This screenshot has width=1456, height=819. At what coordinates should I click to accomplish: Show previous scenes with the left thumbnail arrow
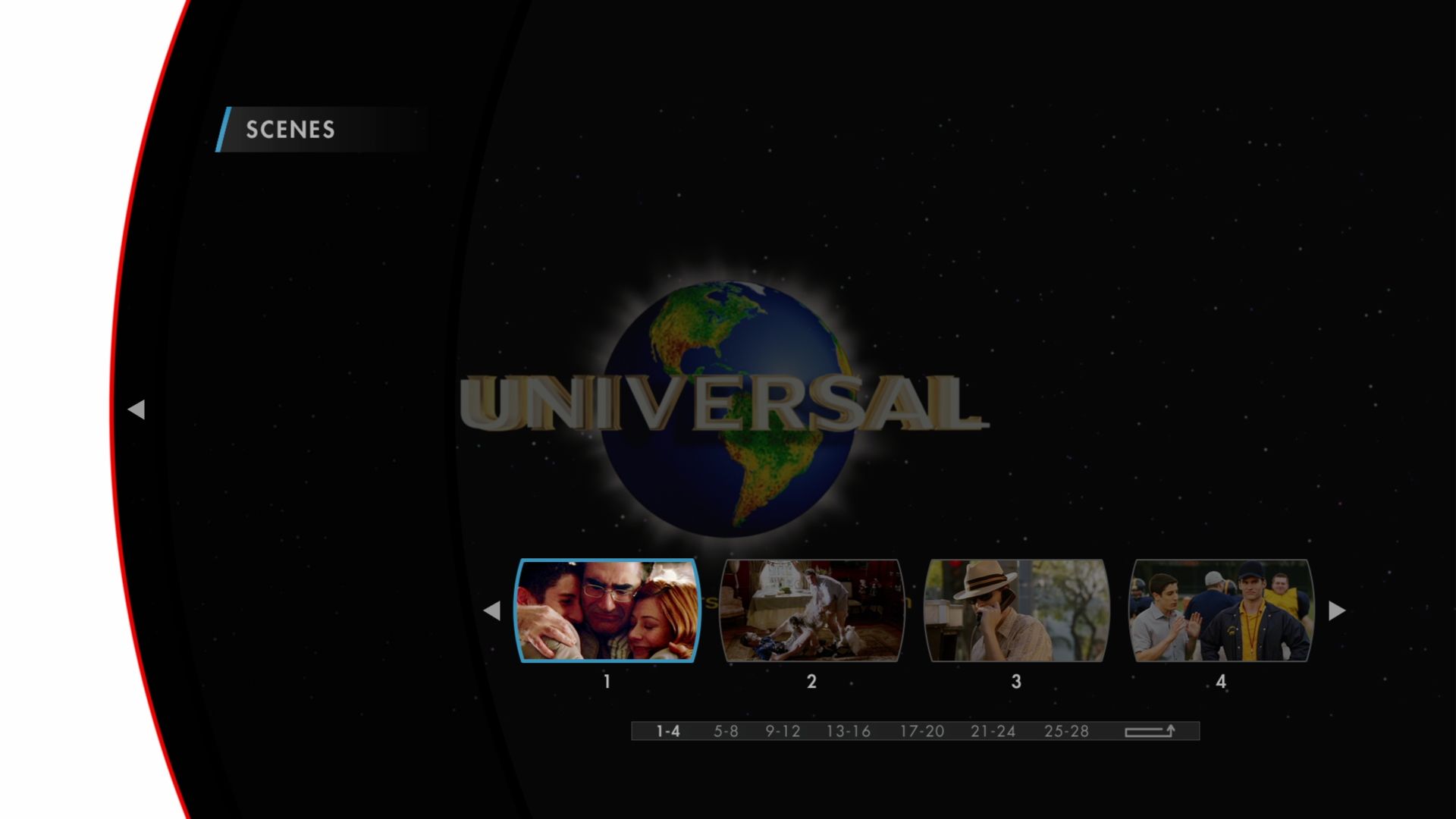coord(491,610)
